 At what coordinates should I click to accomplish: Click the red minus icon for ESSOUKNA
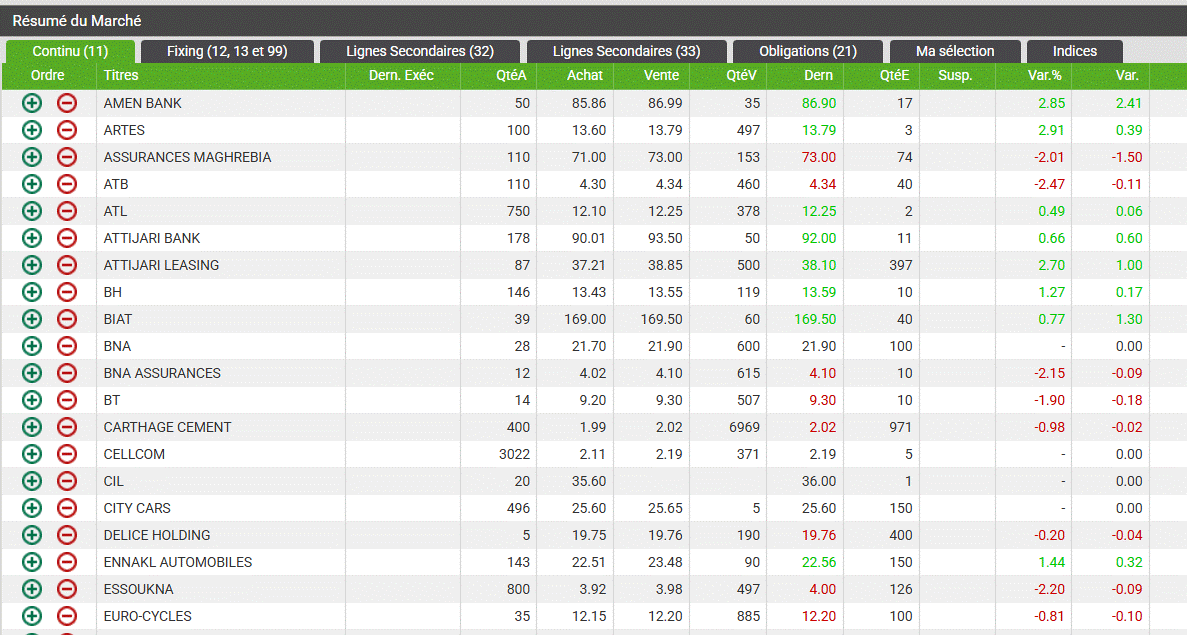pyautogui.click(x=67, y=589)
